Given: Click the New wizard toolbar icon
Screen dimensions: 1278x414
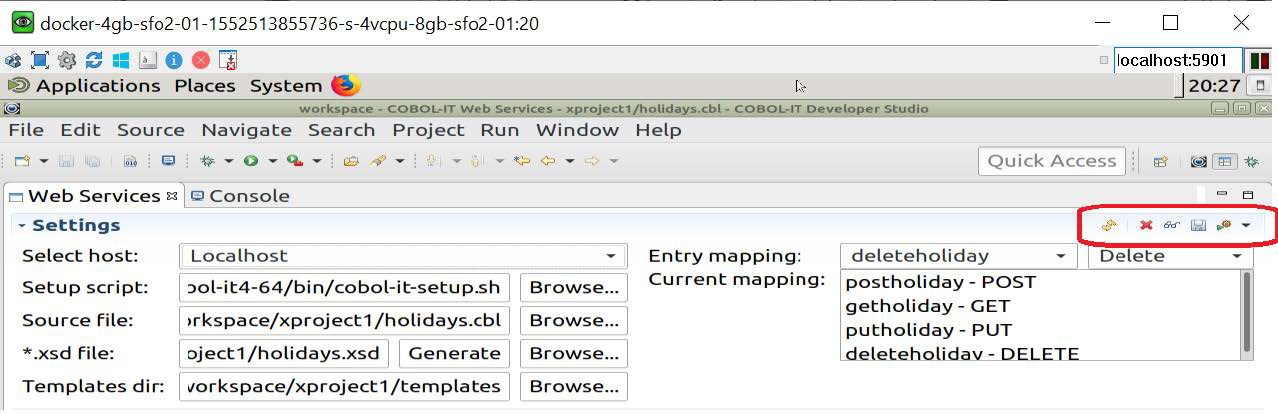Looking at the screenshot, I should pyautogui.click(x=22, y=160).
